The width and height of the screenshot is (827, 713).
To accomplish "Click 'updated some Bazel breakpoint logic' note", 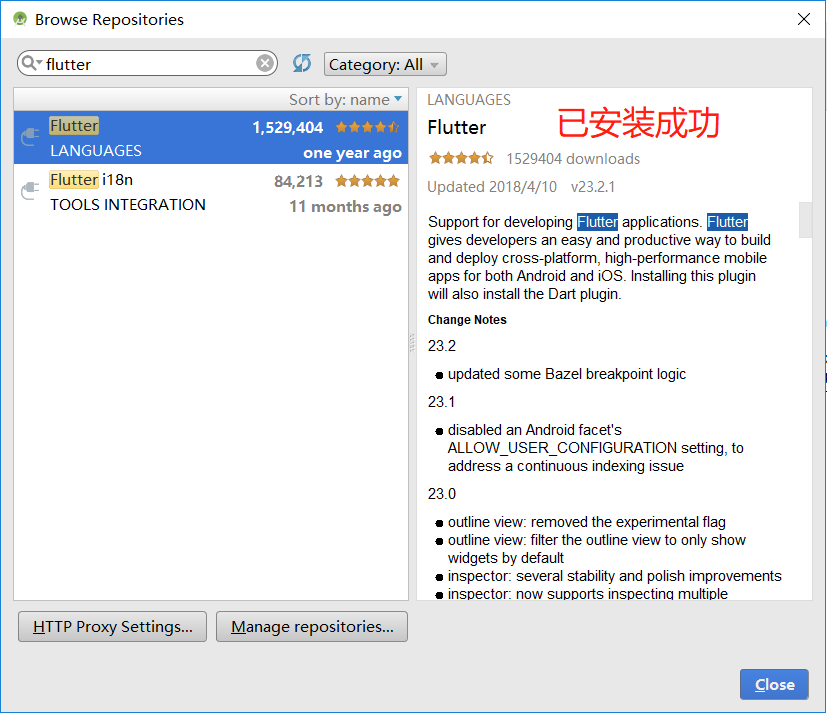I will click(567, 374).
